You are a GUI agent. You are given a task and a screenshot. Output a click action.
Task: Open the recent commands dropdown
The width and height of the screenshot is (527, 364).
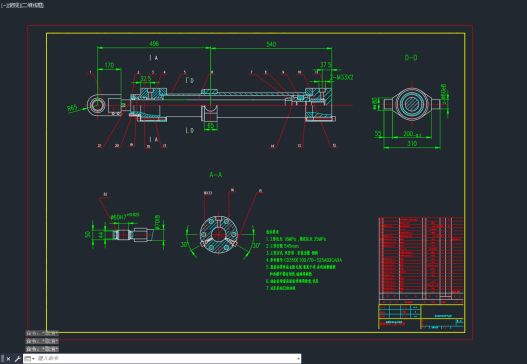click(x=30, y=359)
